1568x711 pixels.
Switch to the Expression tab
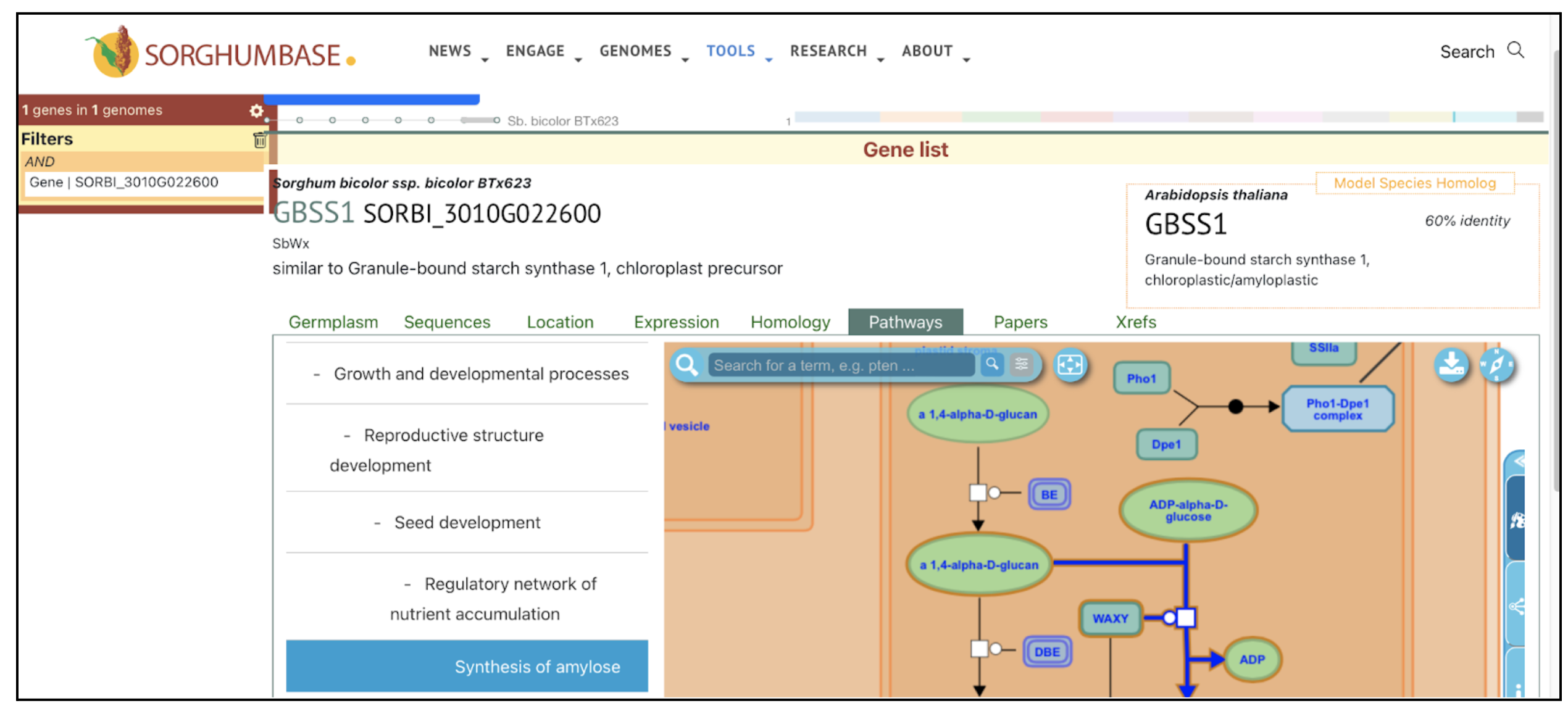tap(676, 322)
